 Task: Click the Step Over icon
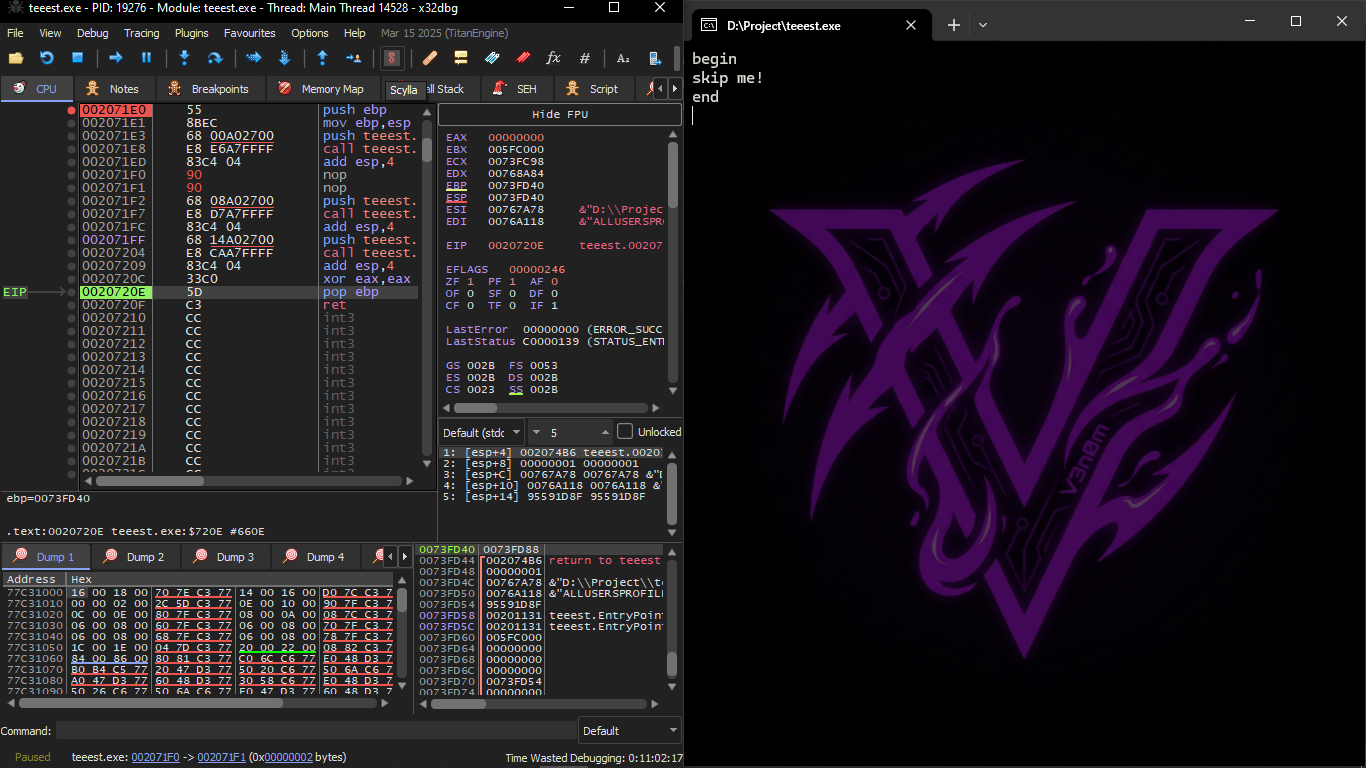click(214, 58)
